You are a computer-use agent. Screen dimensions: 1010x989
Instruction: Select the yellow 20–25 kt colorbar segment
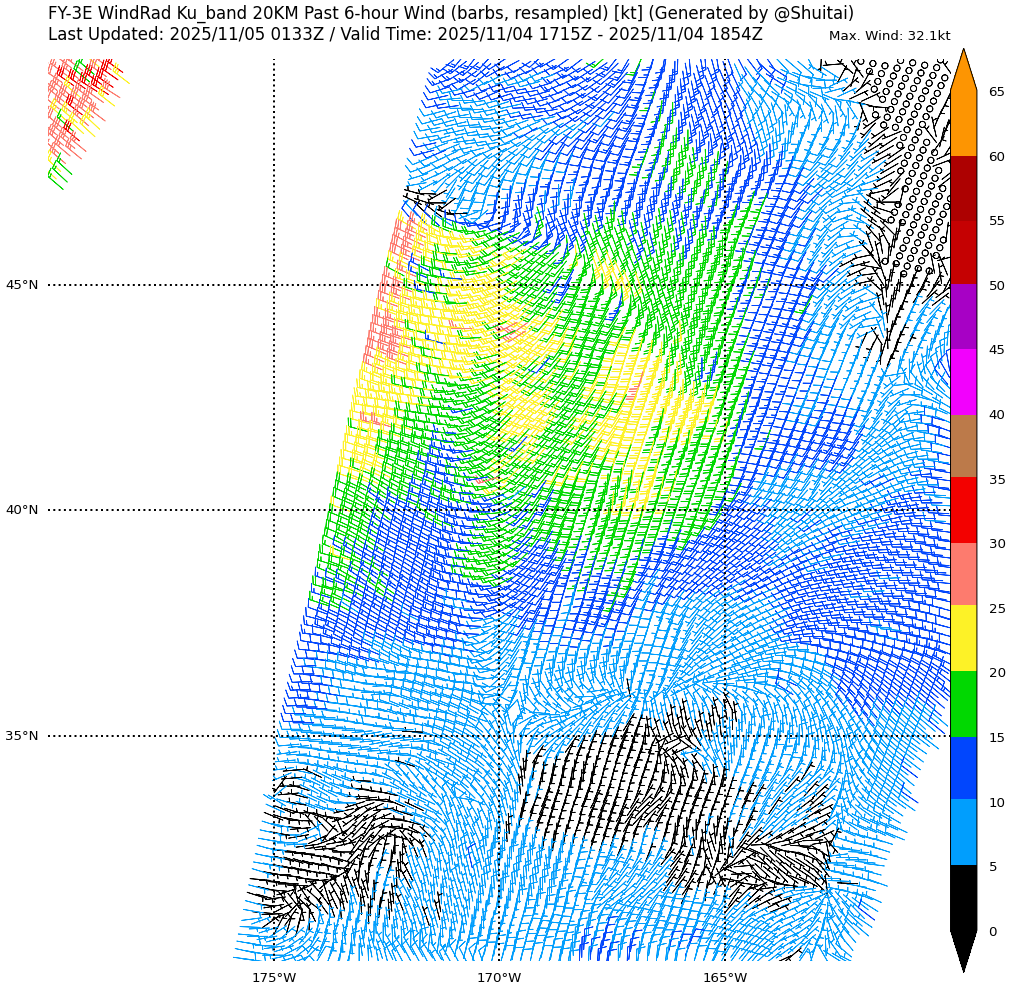pyautogui.click(x=963, y=639)
